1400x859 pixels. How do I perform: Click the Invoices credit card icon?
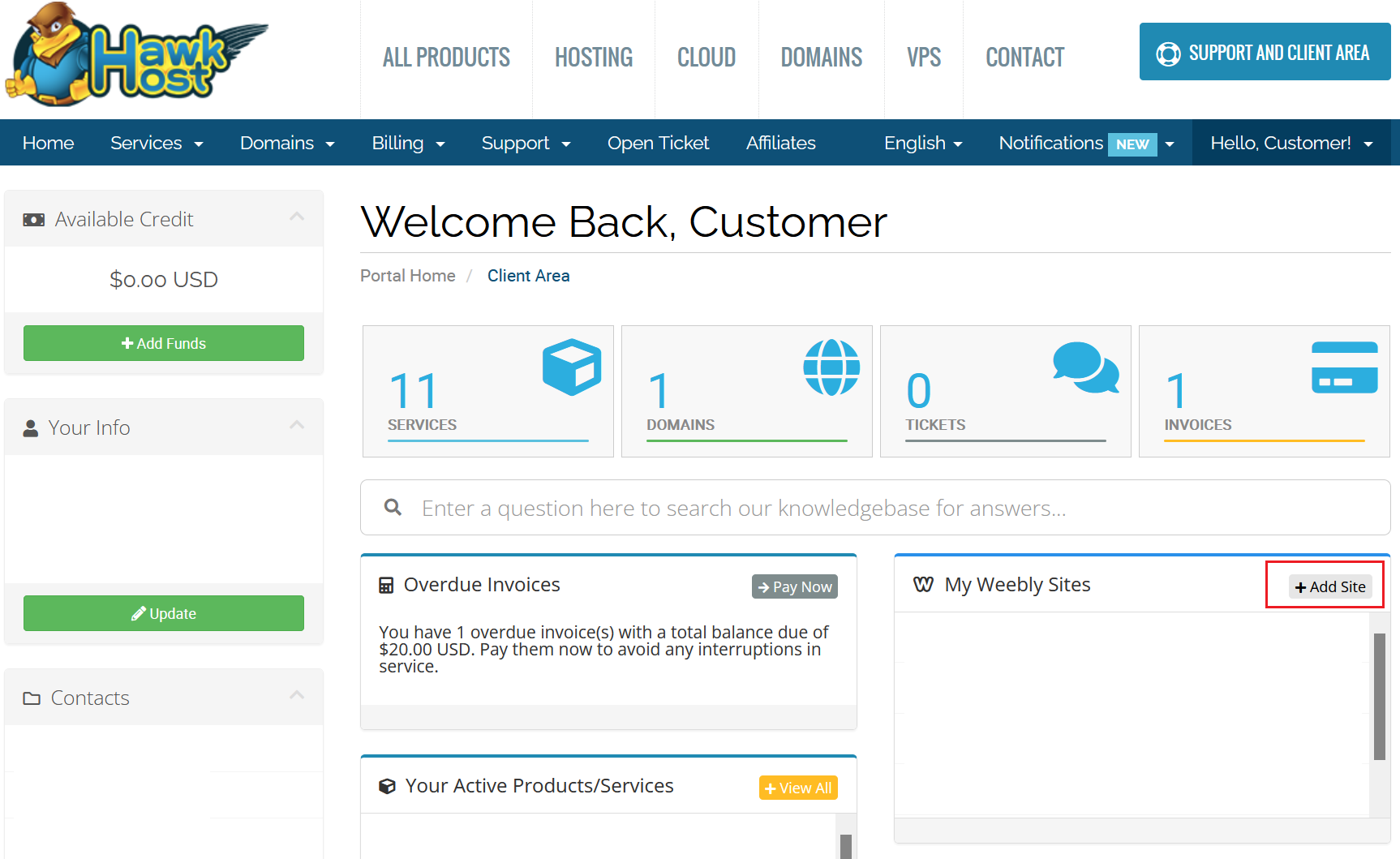[x=1344, y=367]
